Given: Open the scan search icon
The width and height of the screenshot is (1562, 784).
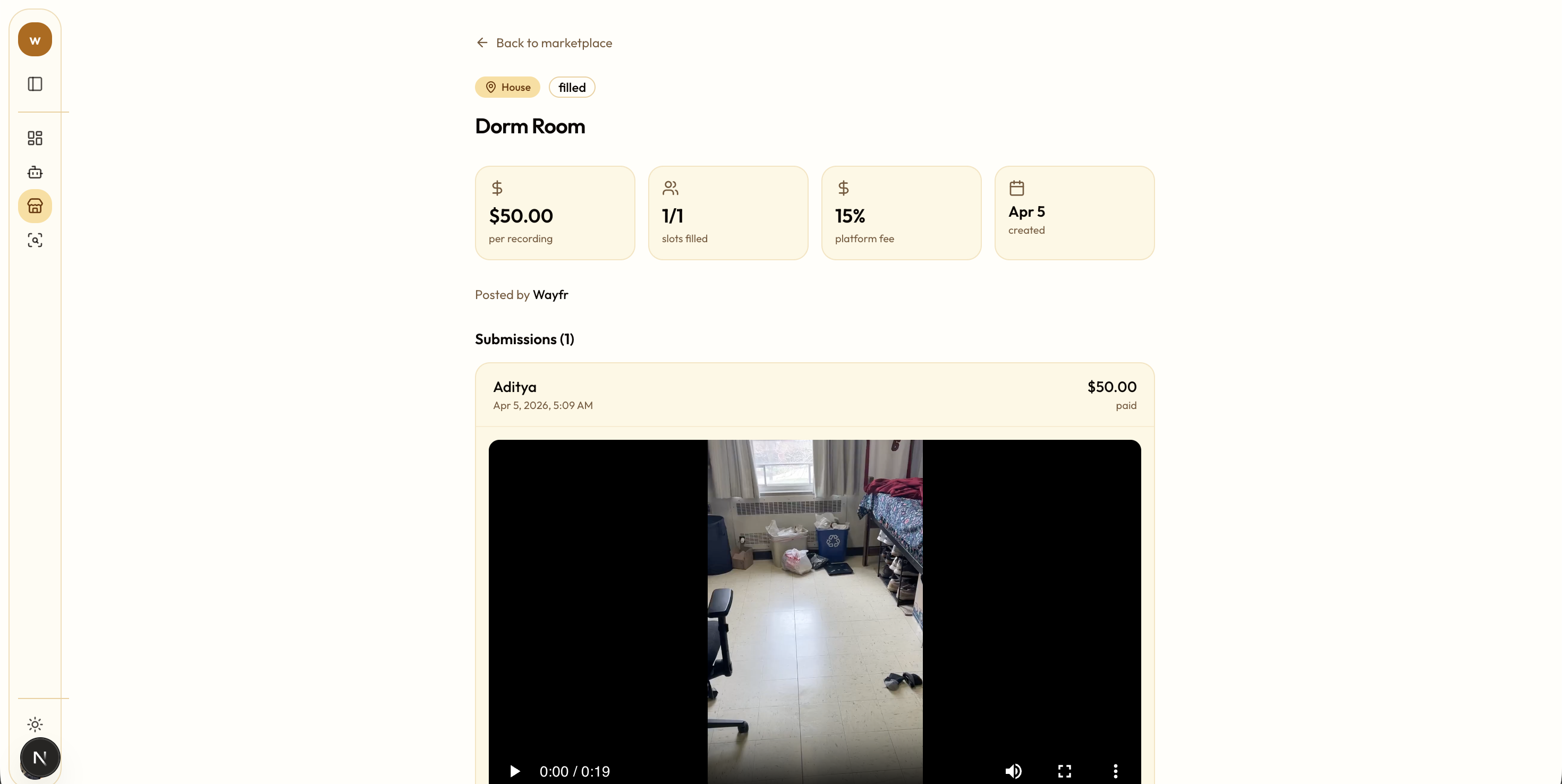Looking at the screenshot, I should pos(35,240).
